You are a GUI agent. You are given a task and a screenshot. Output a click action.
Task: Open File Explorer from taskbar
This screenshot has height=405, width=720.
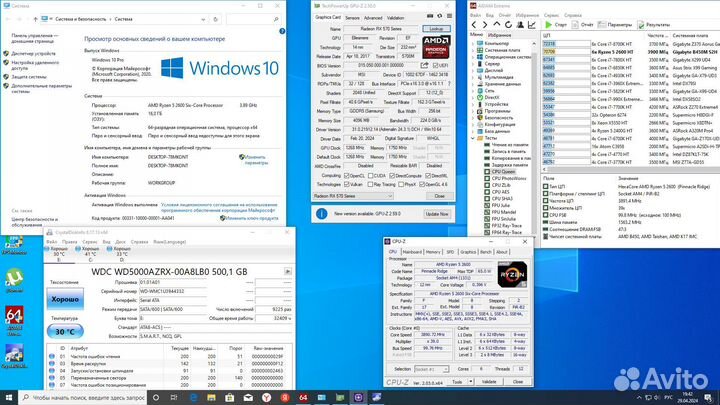(211, 398)
